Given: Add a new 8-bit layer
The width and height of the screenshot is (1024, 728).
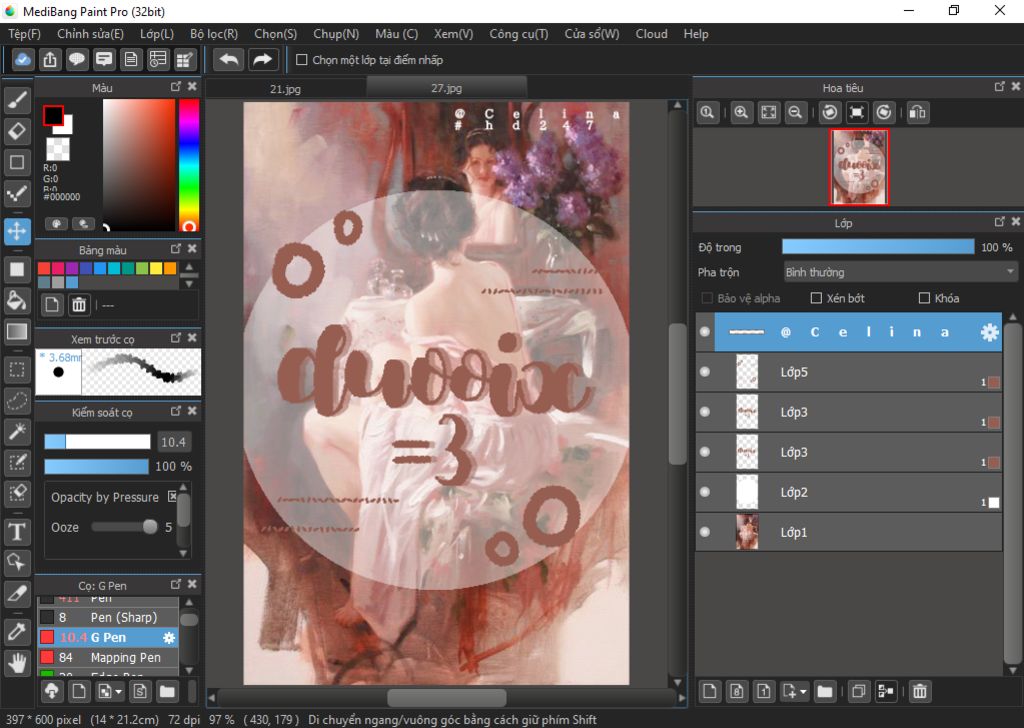Looking at the screenshot, I should [x=737, y=691].
